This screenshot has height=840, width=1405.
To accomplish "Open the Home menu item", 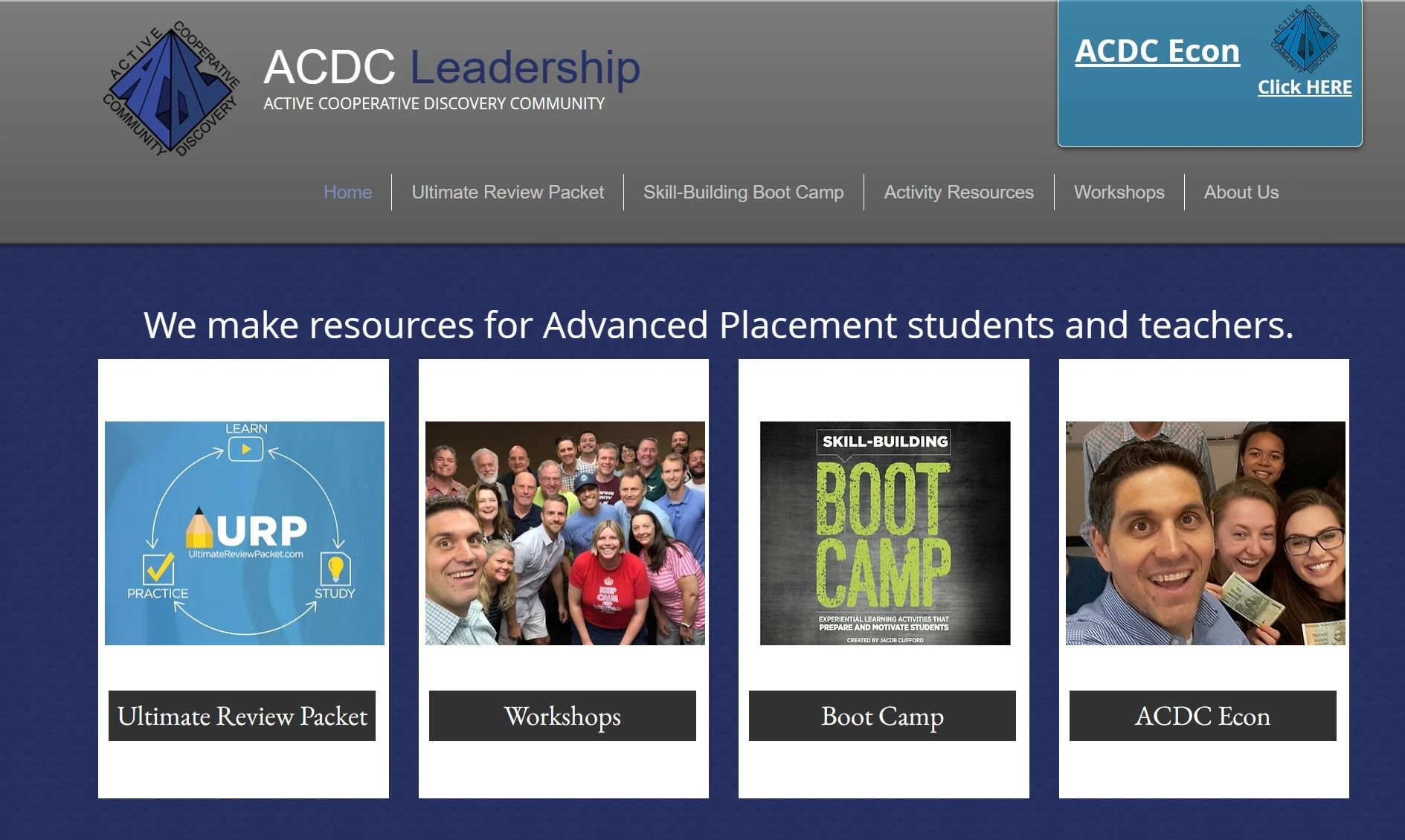I will pyautogui.click(x=347, y=193).
